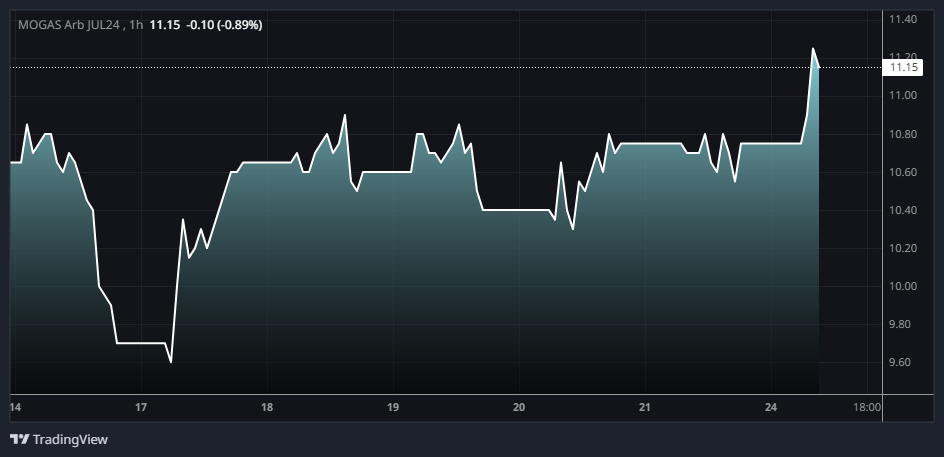944x457 pixels.
Task: Click the bold 11.15 price in legend
Action: click(165, 24)
